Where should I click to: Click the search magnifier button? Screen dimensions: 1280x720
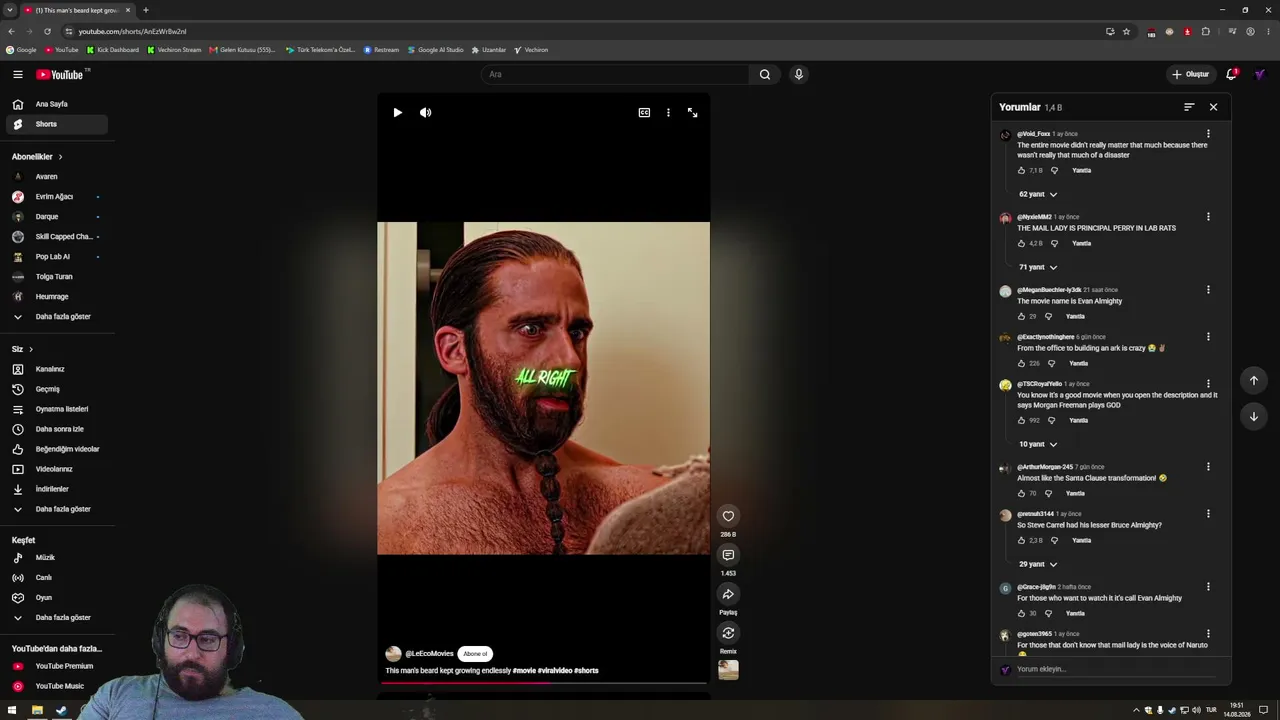point(765,74)
